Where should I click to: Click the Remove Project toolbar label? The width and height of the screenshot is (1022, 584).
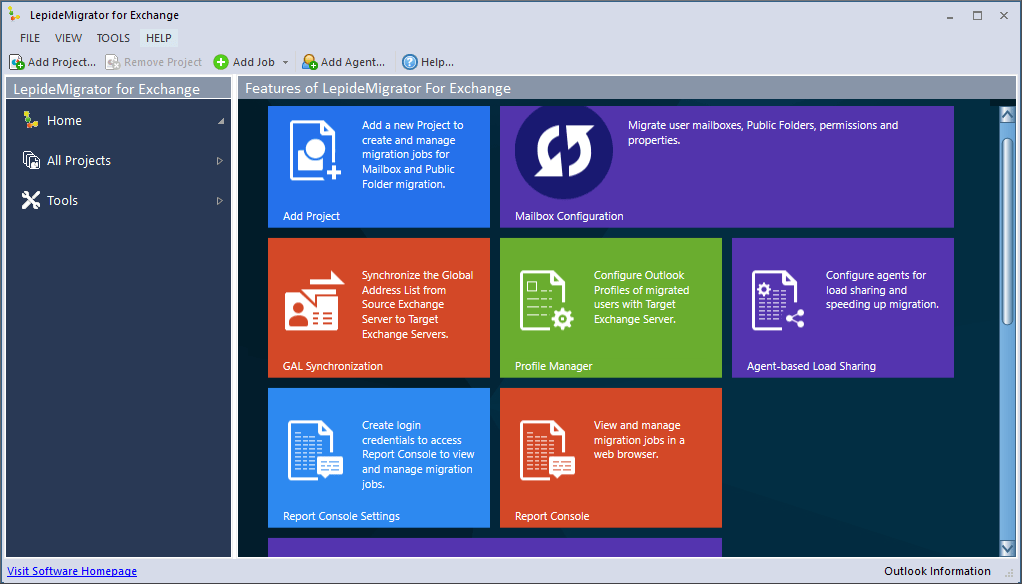(x=163, y=62)
